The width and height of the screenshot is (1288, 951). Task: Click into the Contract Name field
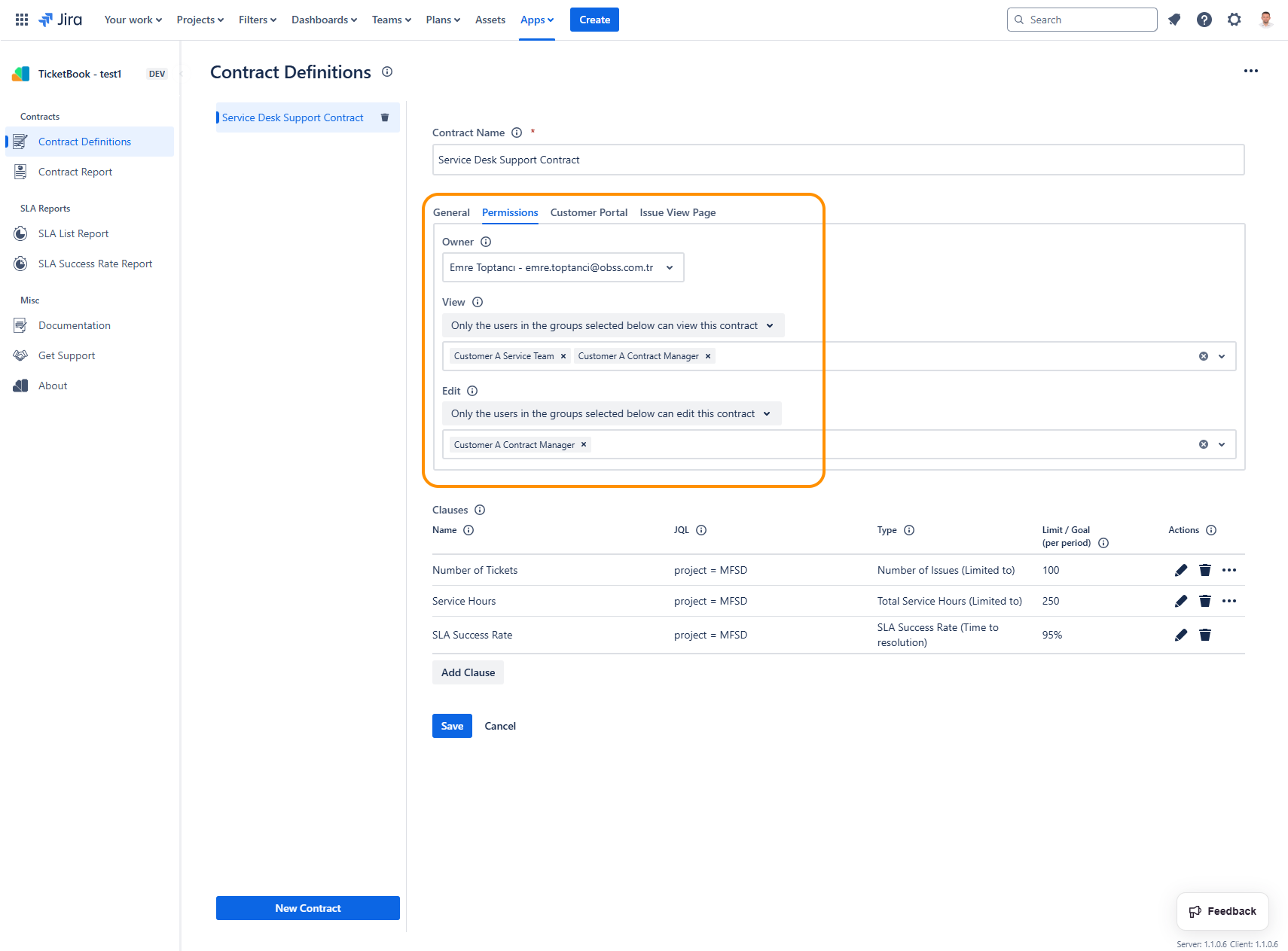(x=838, y=160)
